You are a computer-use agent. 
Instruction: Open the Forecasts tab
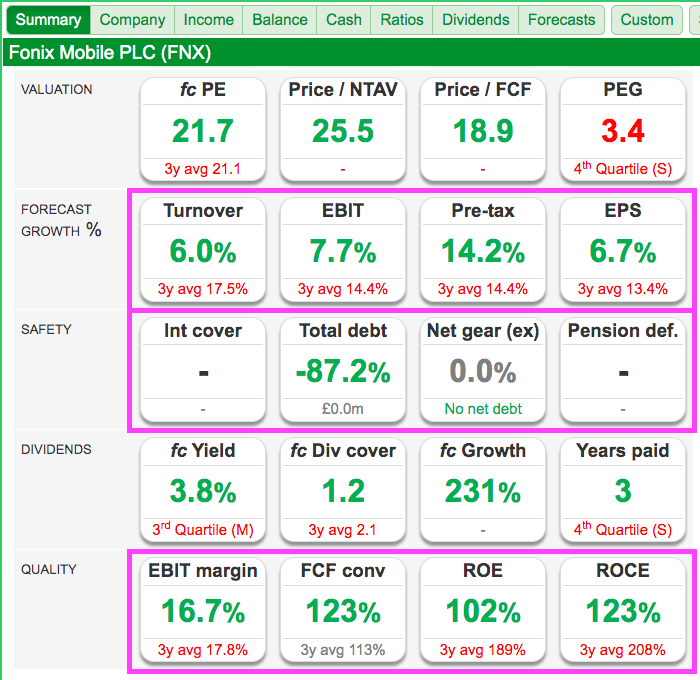click(x=561, y=20)
